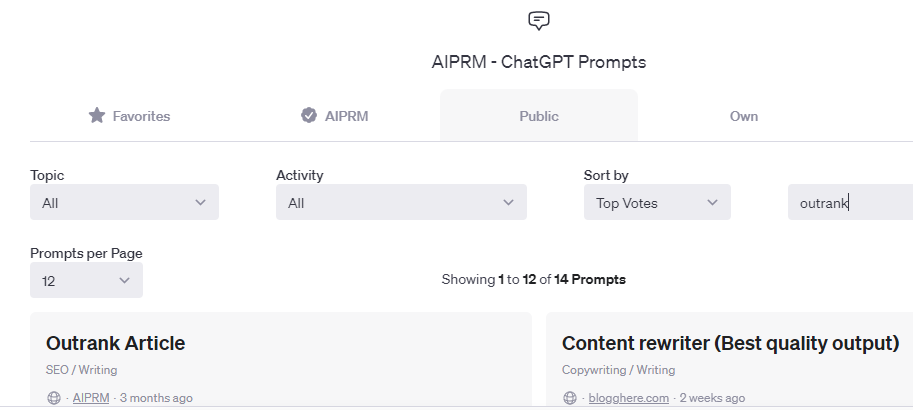Image resolution: width=913 pixels, height=410 pixels.
Task: Click the Topic dropdown chevron arrow
Action: (x=200, y=203)
